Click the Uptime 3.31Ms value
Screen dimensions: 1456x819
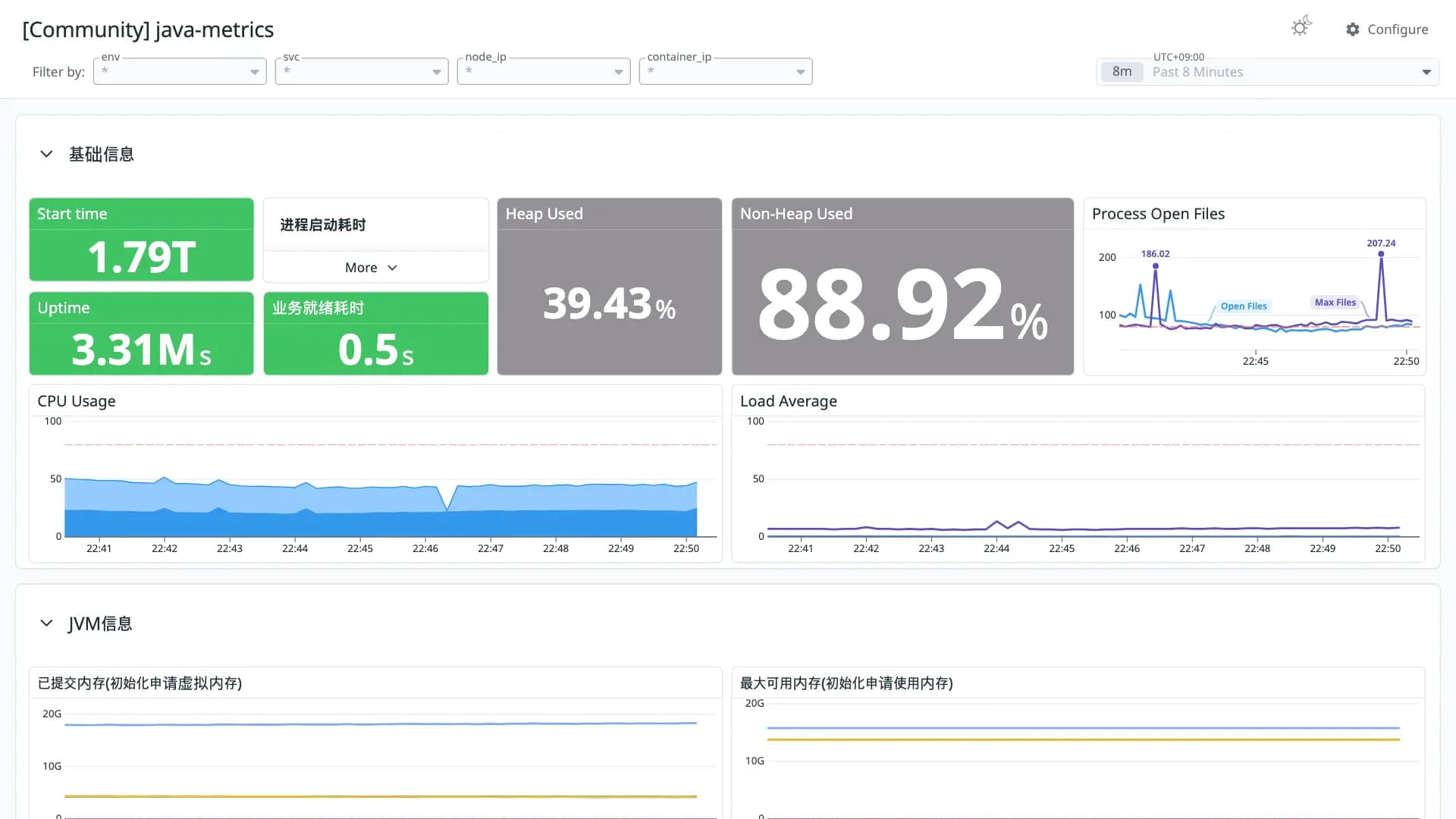(x=141, y=350)
